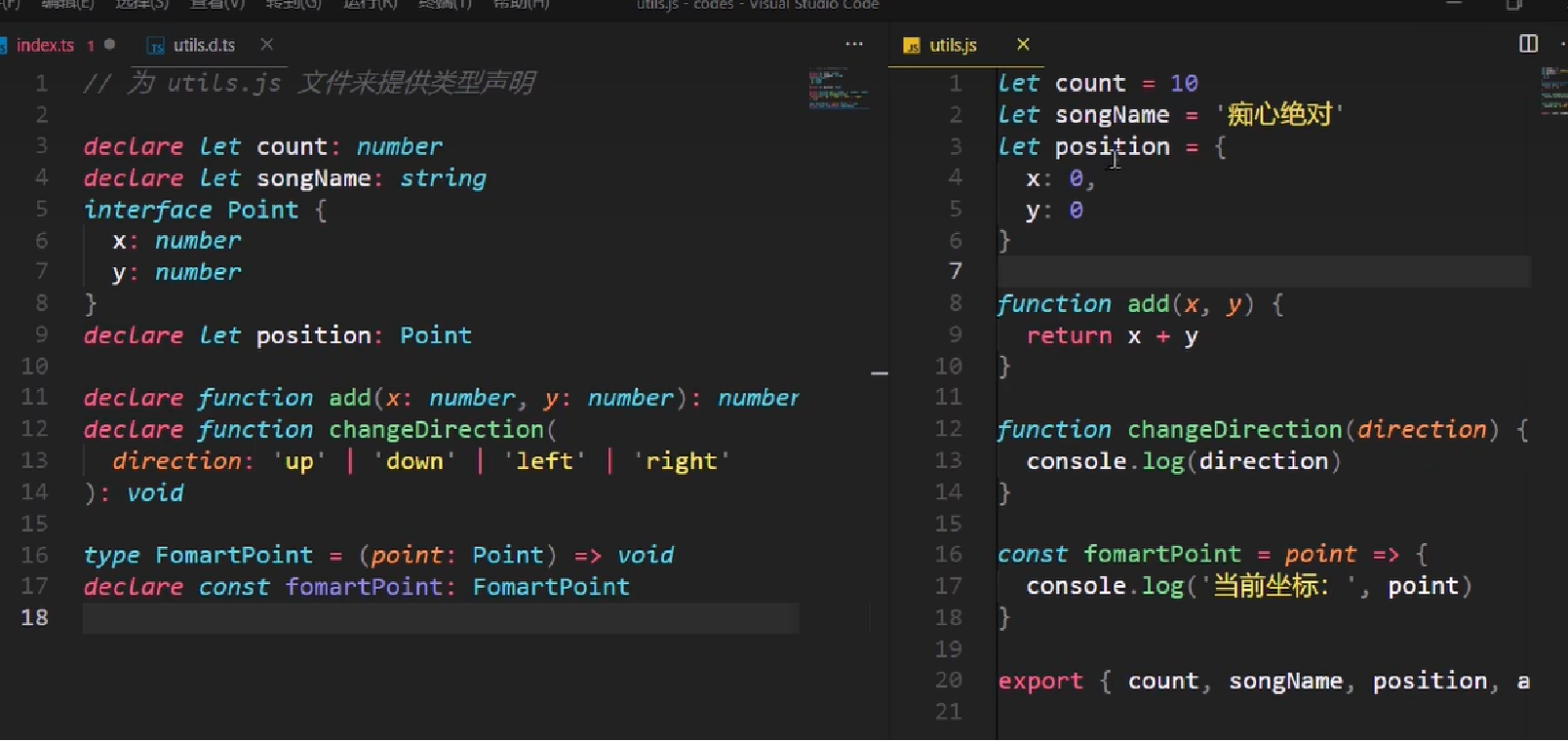The image size is (1568, 741).
Task: Click line number 21 in utils.js gutter
Action: [x=949, y=712]
